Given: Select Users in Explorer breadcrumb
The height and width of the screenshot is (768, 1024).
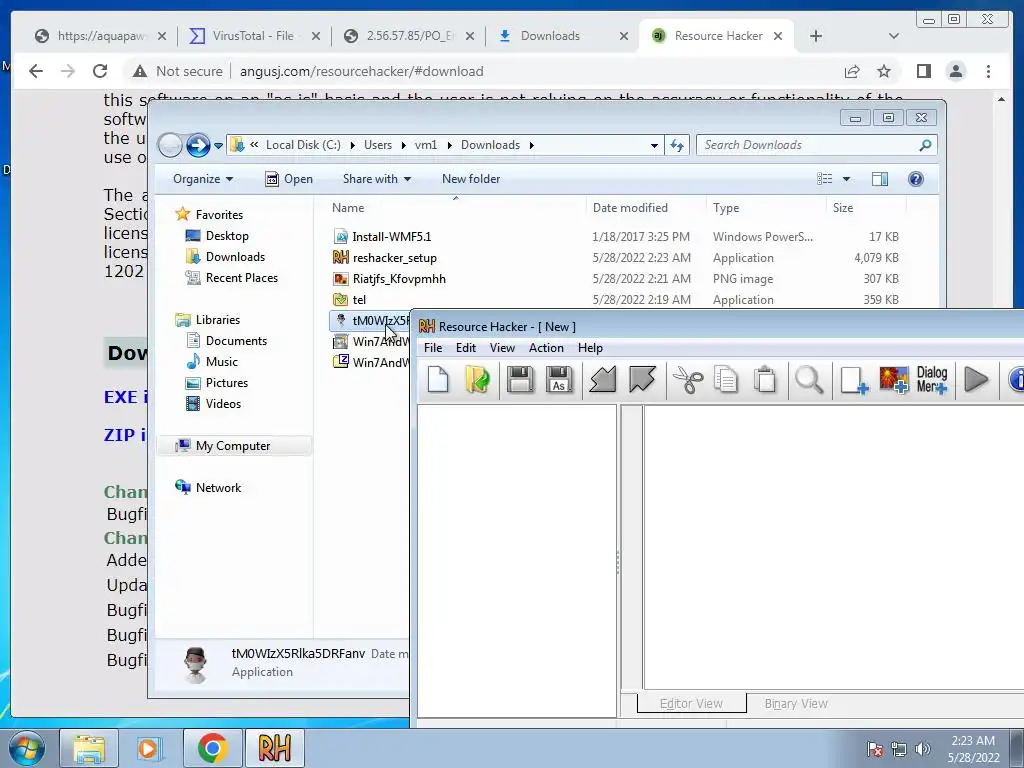Looking at the screenshot, I should click(x=378, y=145).
